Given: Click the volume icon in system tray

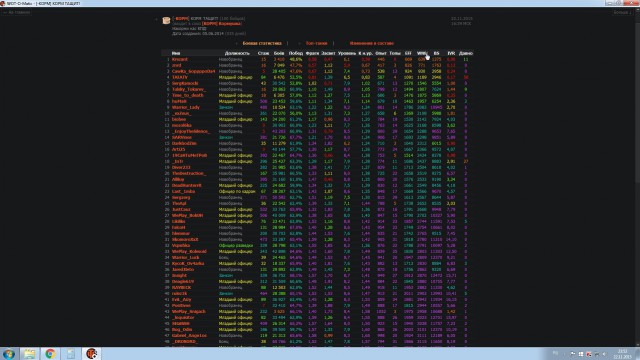Looking at the screenshot, I should pyautogui.click(x=604, y=354).
